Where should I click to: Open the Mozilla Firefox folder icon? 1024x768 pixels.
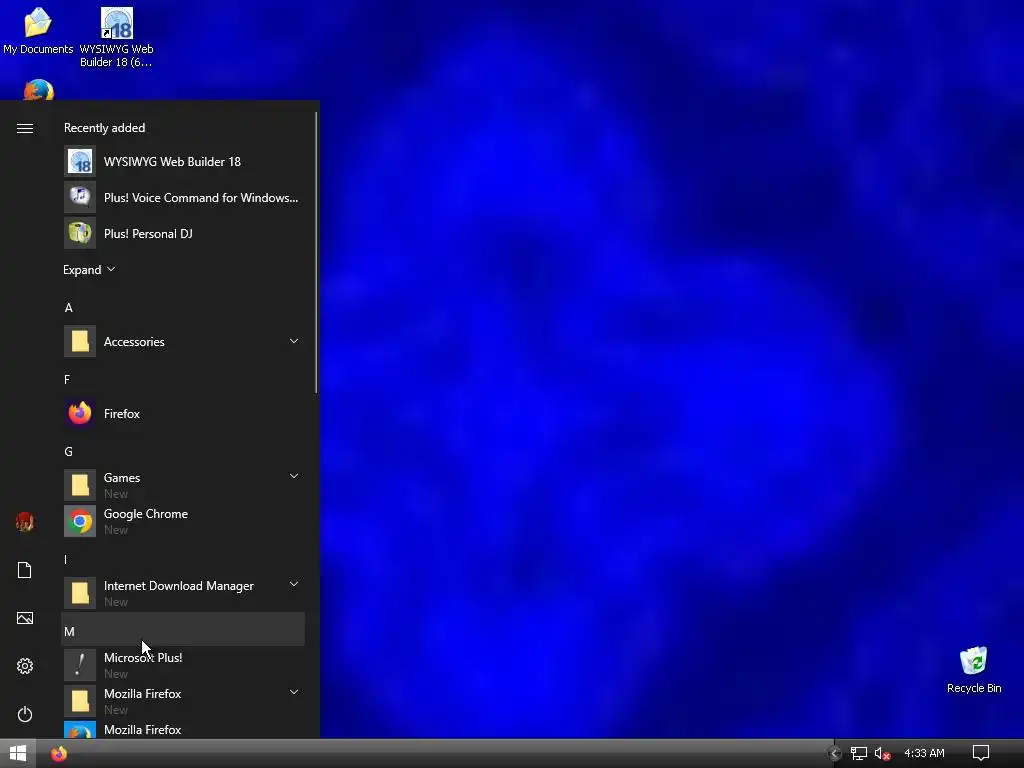80,701
